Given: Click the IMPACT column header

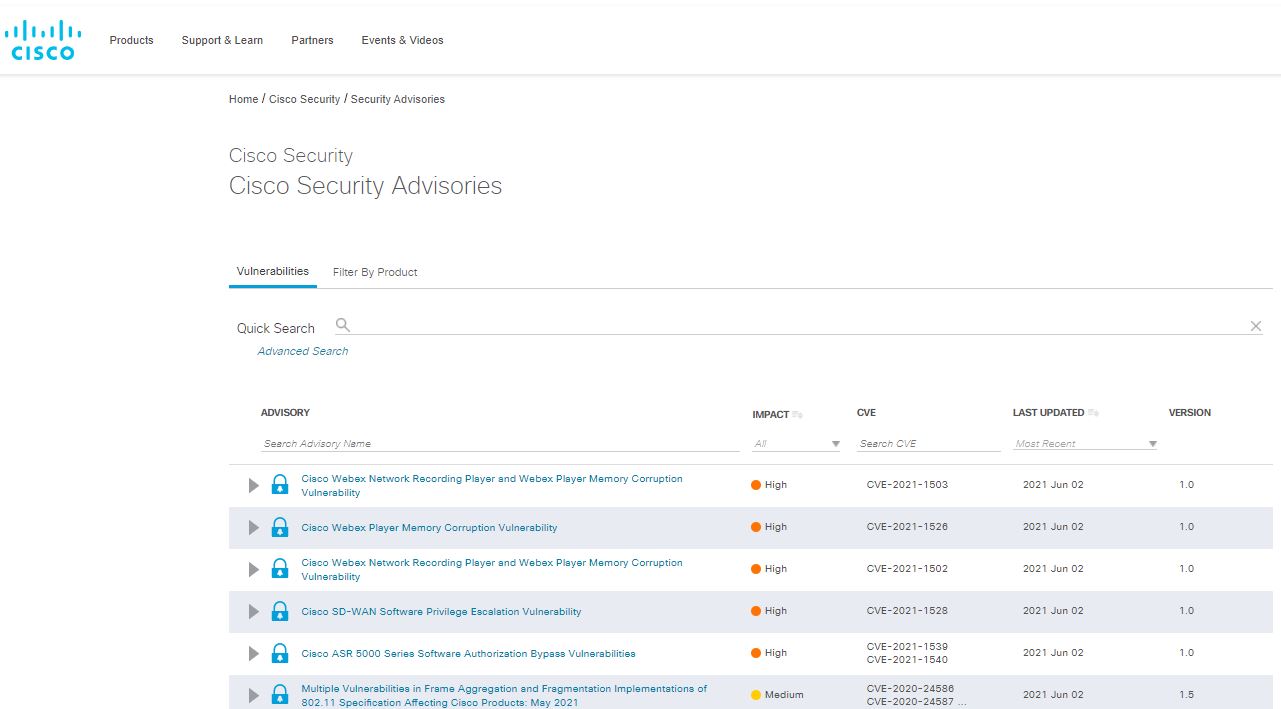Looking at the screenshot, I should pos(771,414).
